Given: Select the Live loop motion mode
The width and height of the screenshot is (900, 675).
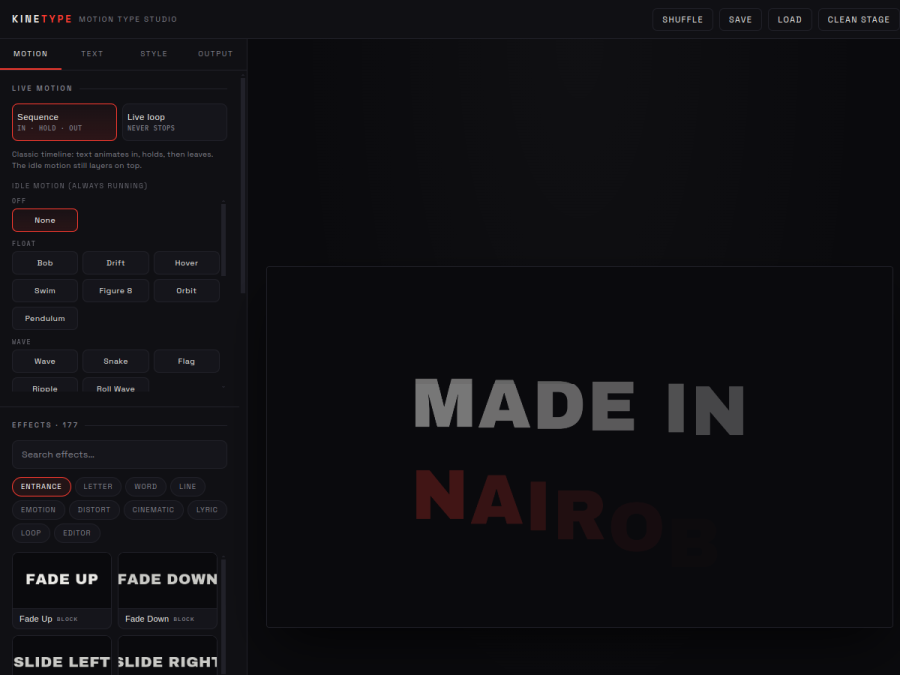Looking at the screenshot, I should [174, 122].
